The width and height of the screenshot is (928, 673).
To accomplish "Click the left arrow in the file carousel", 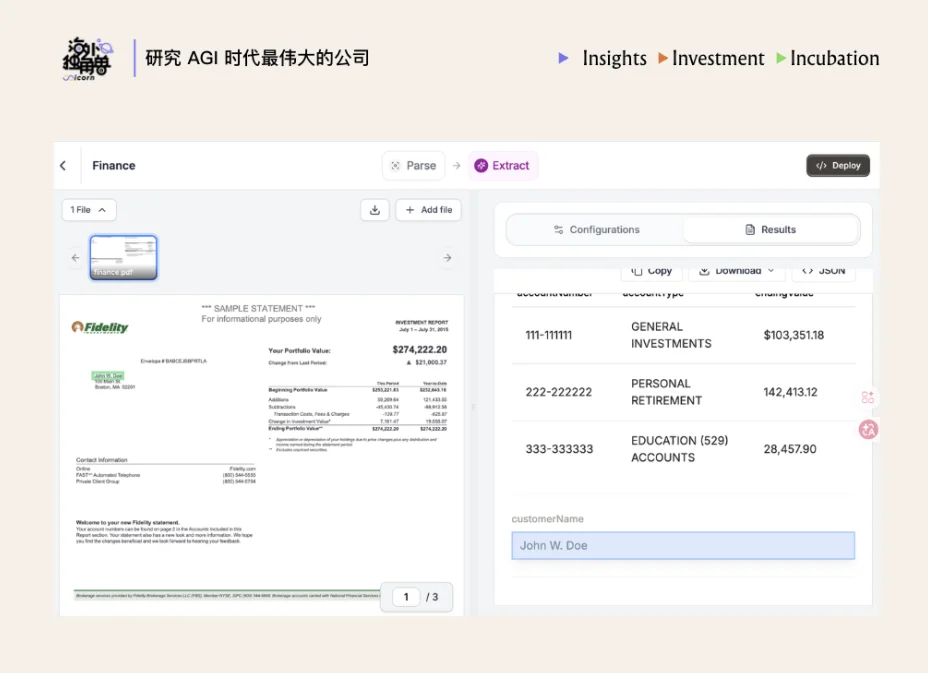I will 75,257.
